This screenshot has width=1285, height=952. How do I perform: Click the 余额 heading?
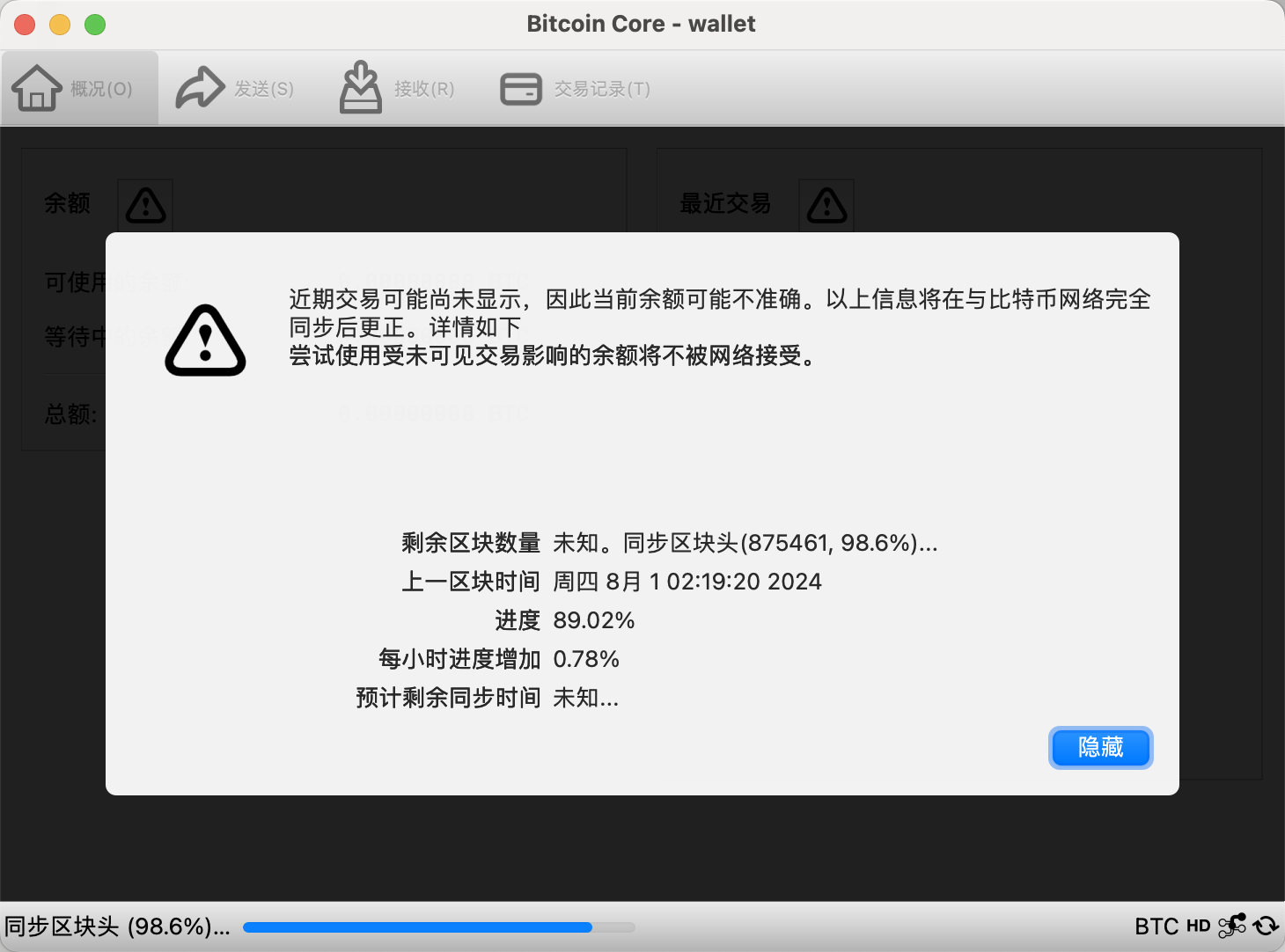click(67, 203)
